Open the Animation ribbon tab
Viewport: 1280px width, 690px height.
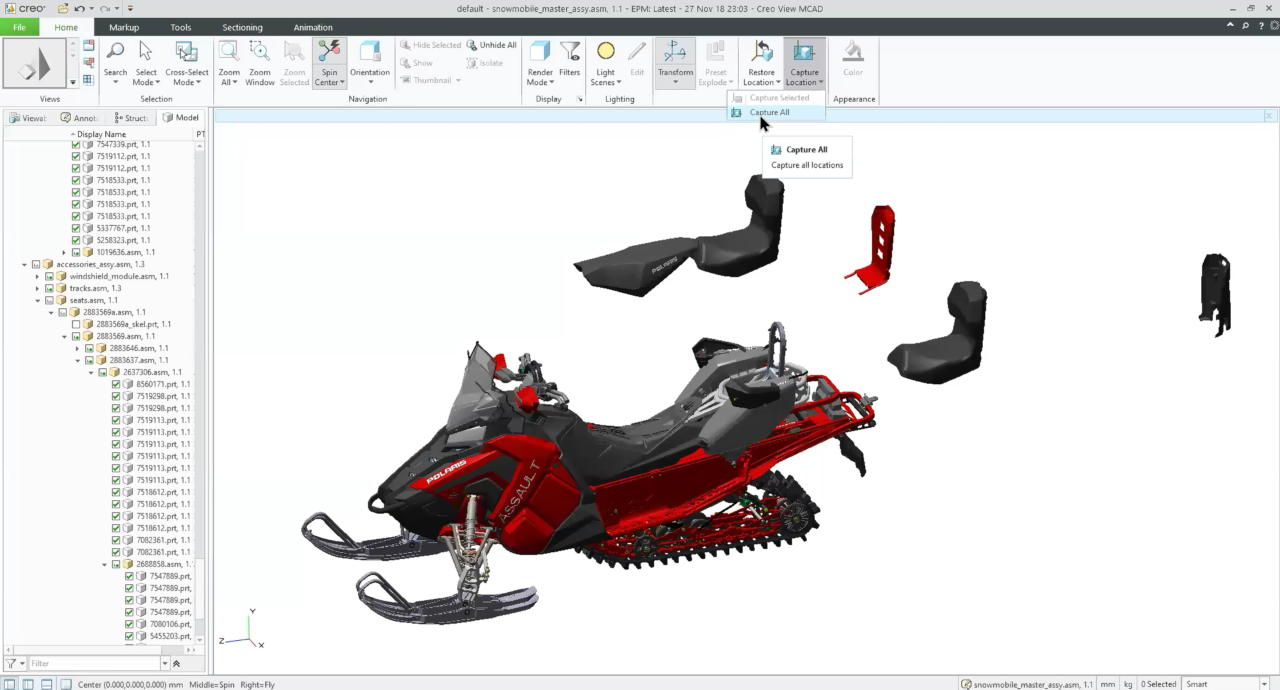pyautogui.click(x=313, y=27)
